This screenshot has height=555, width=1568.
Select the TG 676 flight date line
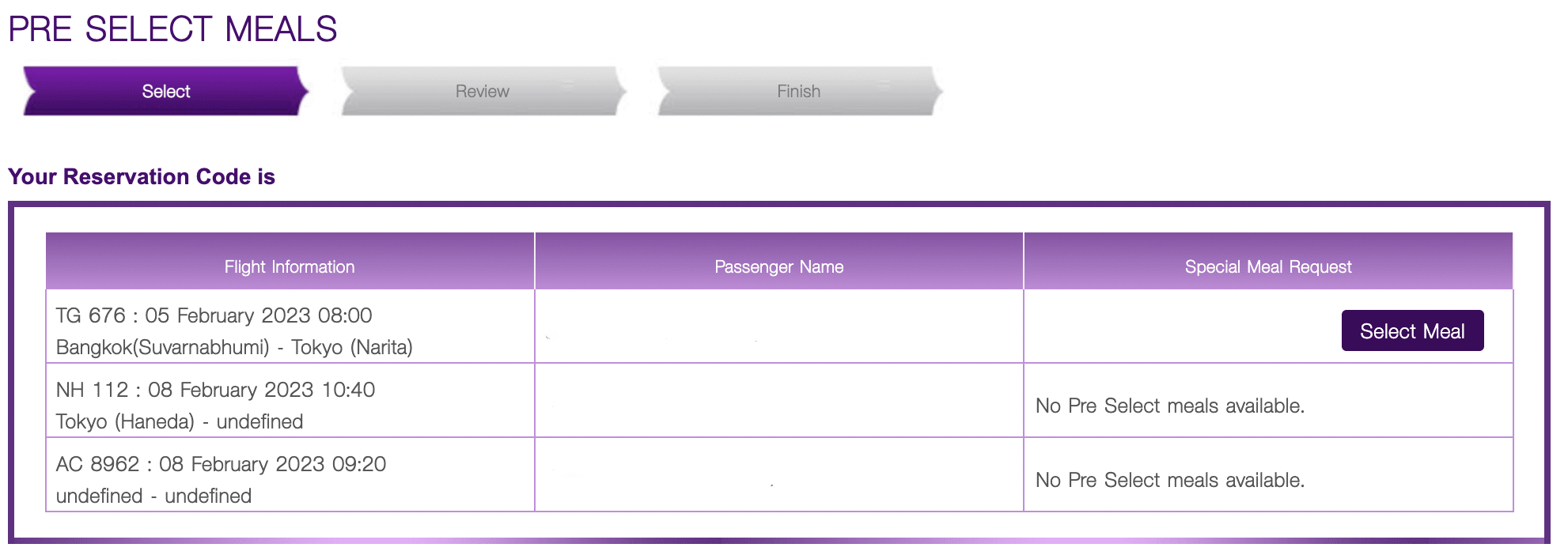click(x=214, y=315)
